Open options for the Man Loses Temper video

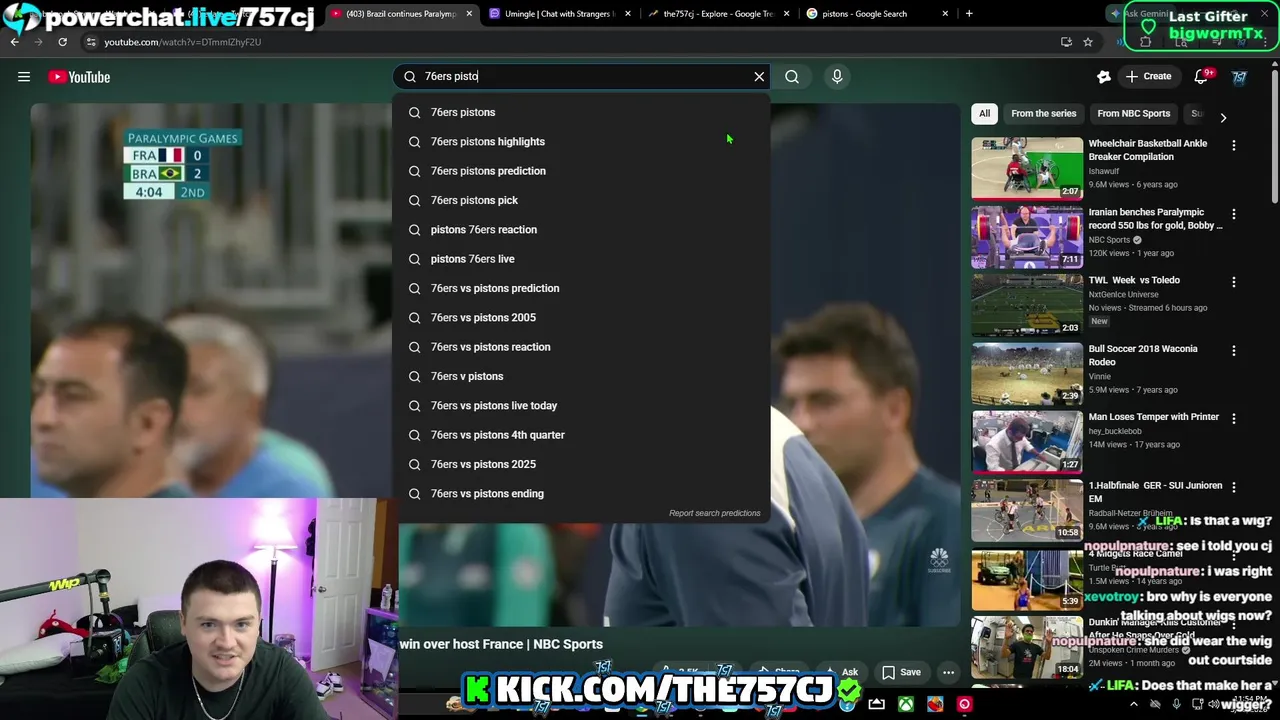(1233, 419)
